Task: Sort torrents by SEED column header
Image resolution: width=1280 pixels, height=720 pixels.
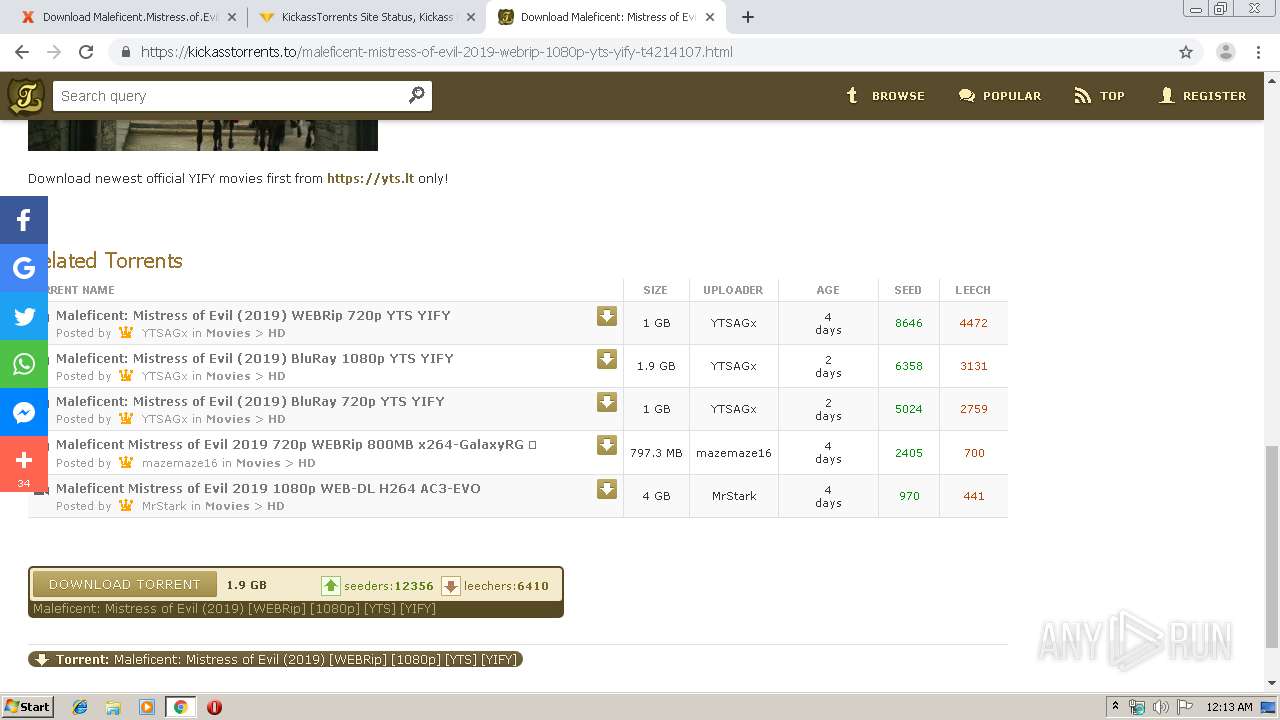Action: (908, 290)
